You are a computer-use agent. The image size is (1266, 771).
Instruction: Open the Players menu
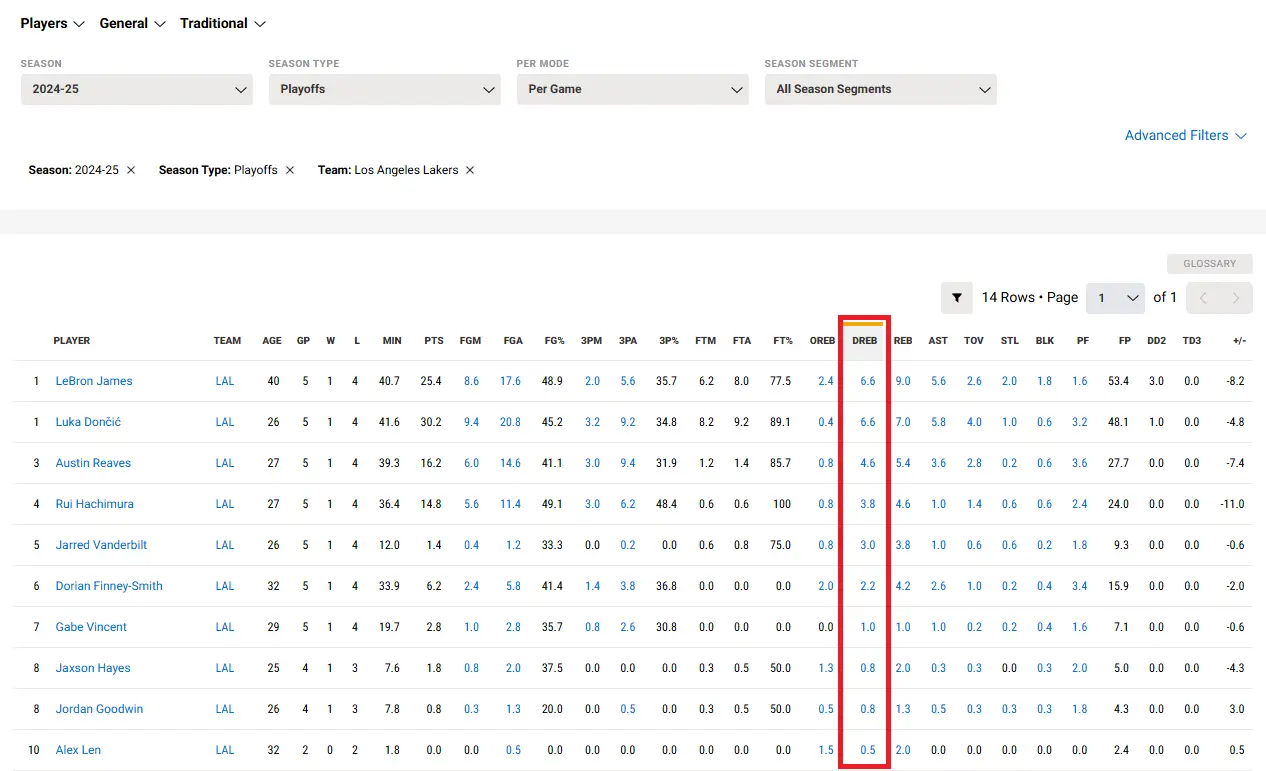53,23
